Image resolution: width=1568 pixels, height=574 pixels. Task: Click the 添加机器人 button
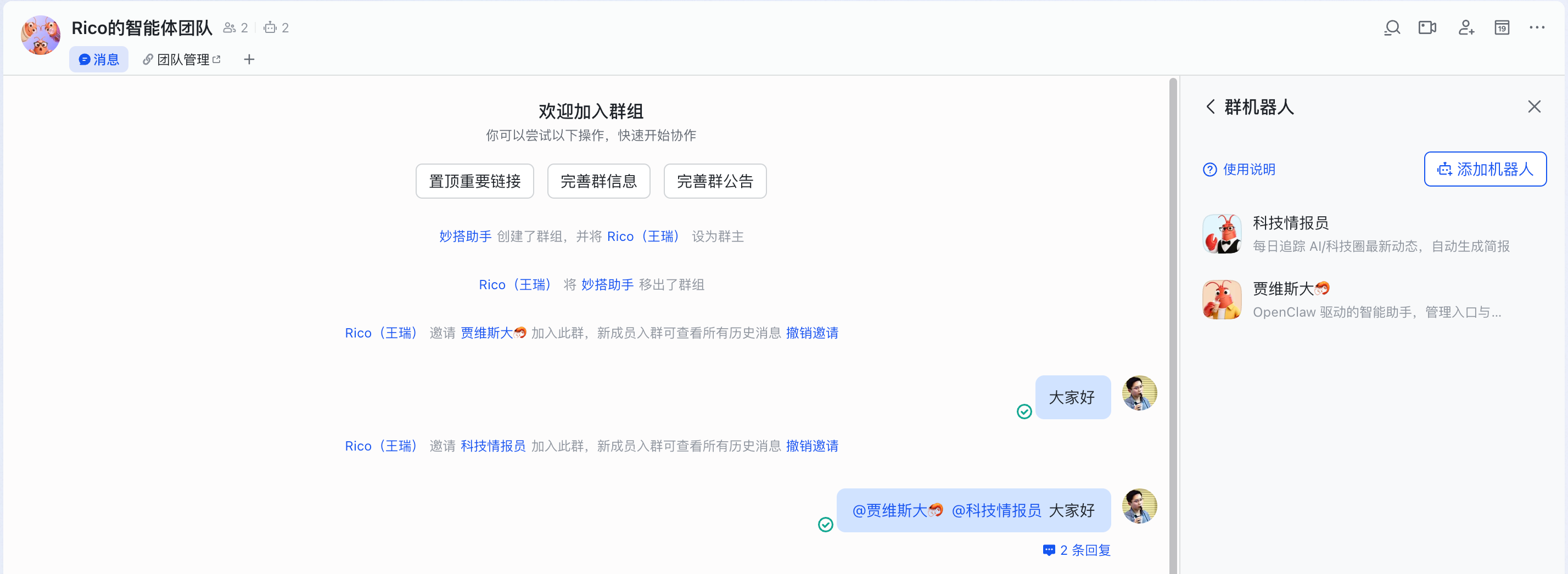coord(1485,169)
